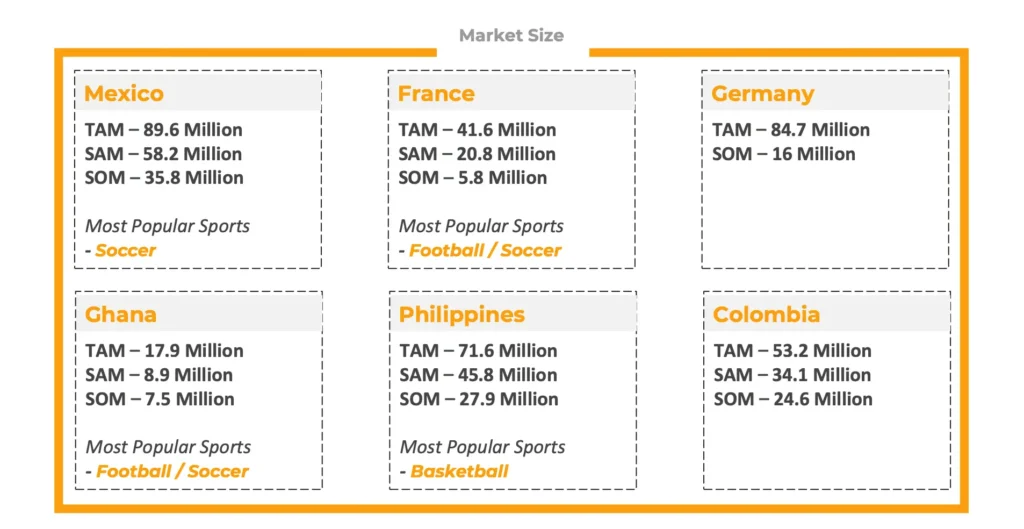This screenshot has height=529, width=1024.
Task: Click France's SOM 5.8 Million line
Action: tap(473, 178)
